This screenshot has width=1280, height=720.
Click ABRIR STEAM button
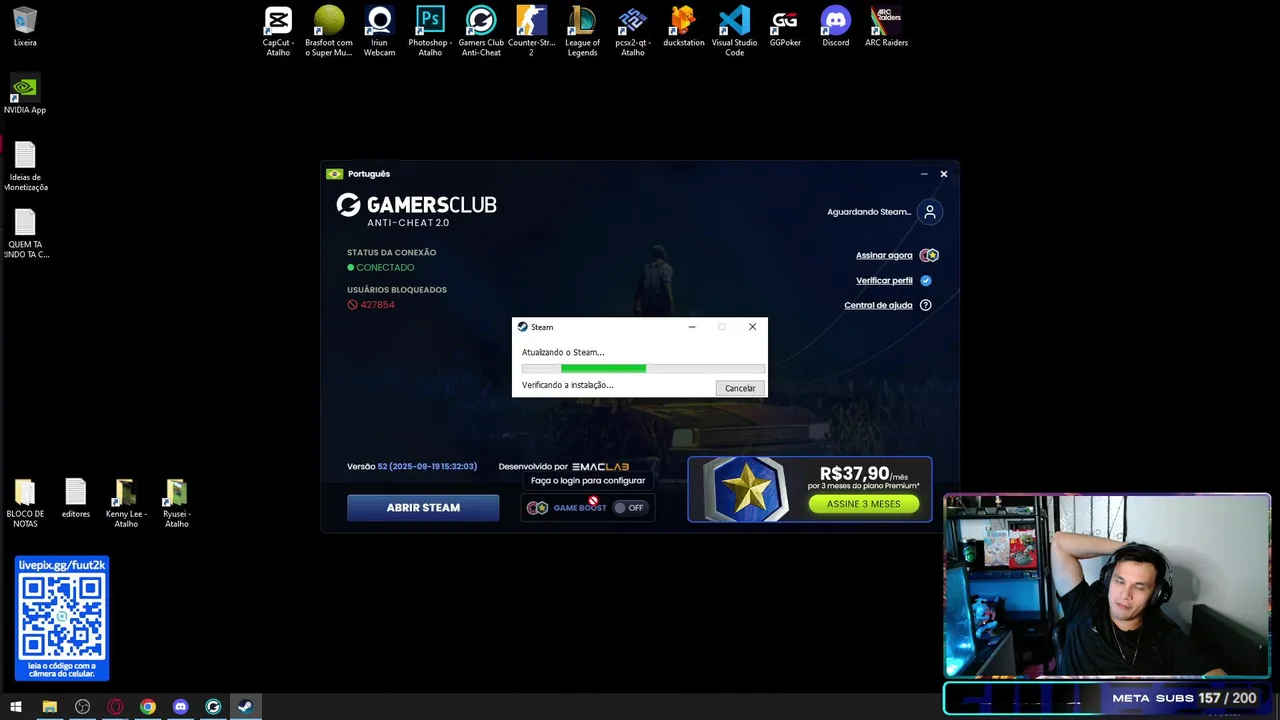(423, 507)
